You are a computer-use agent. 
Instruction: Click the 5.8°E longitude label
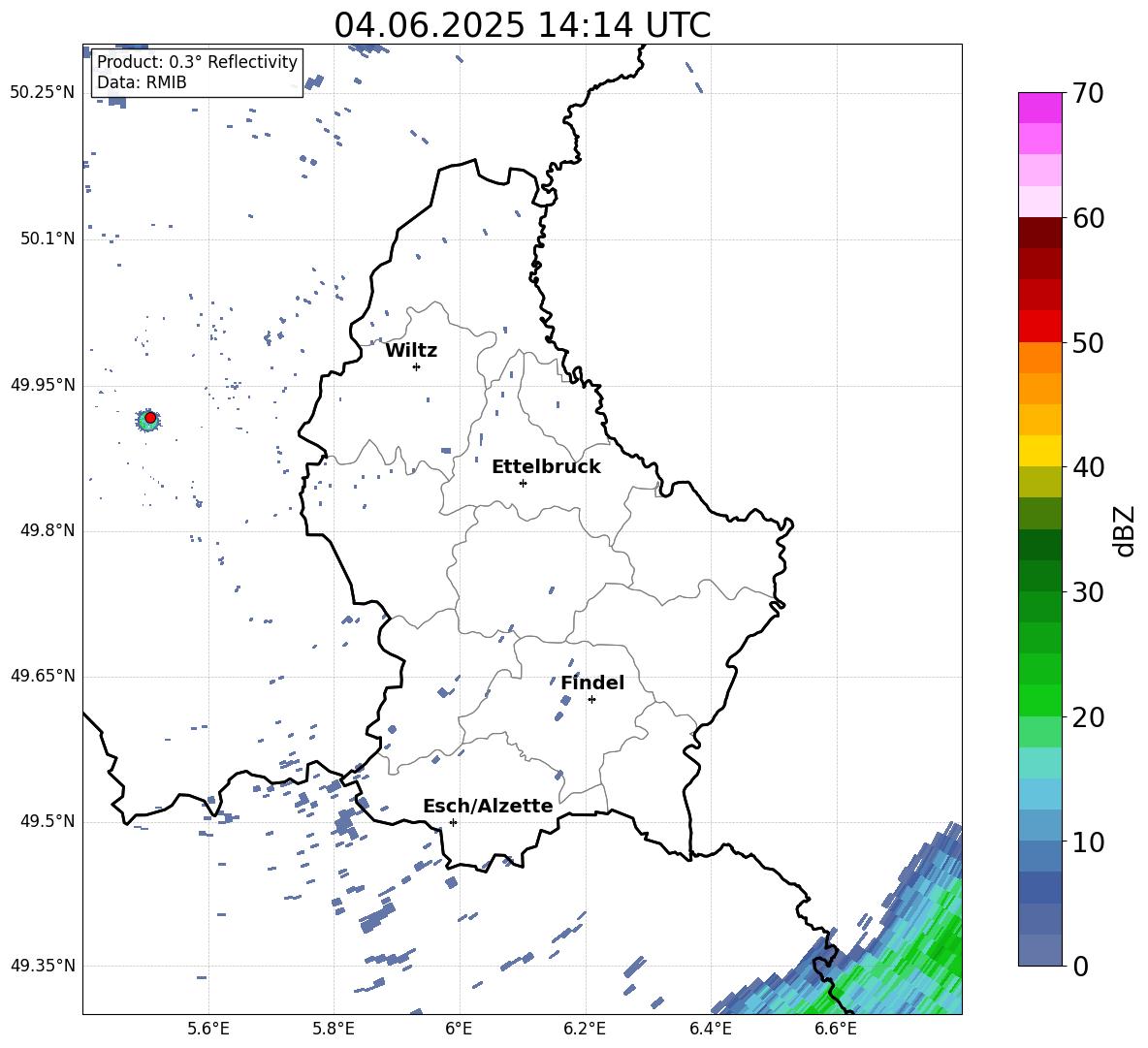pos(334,1029)
